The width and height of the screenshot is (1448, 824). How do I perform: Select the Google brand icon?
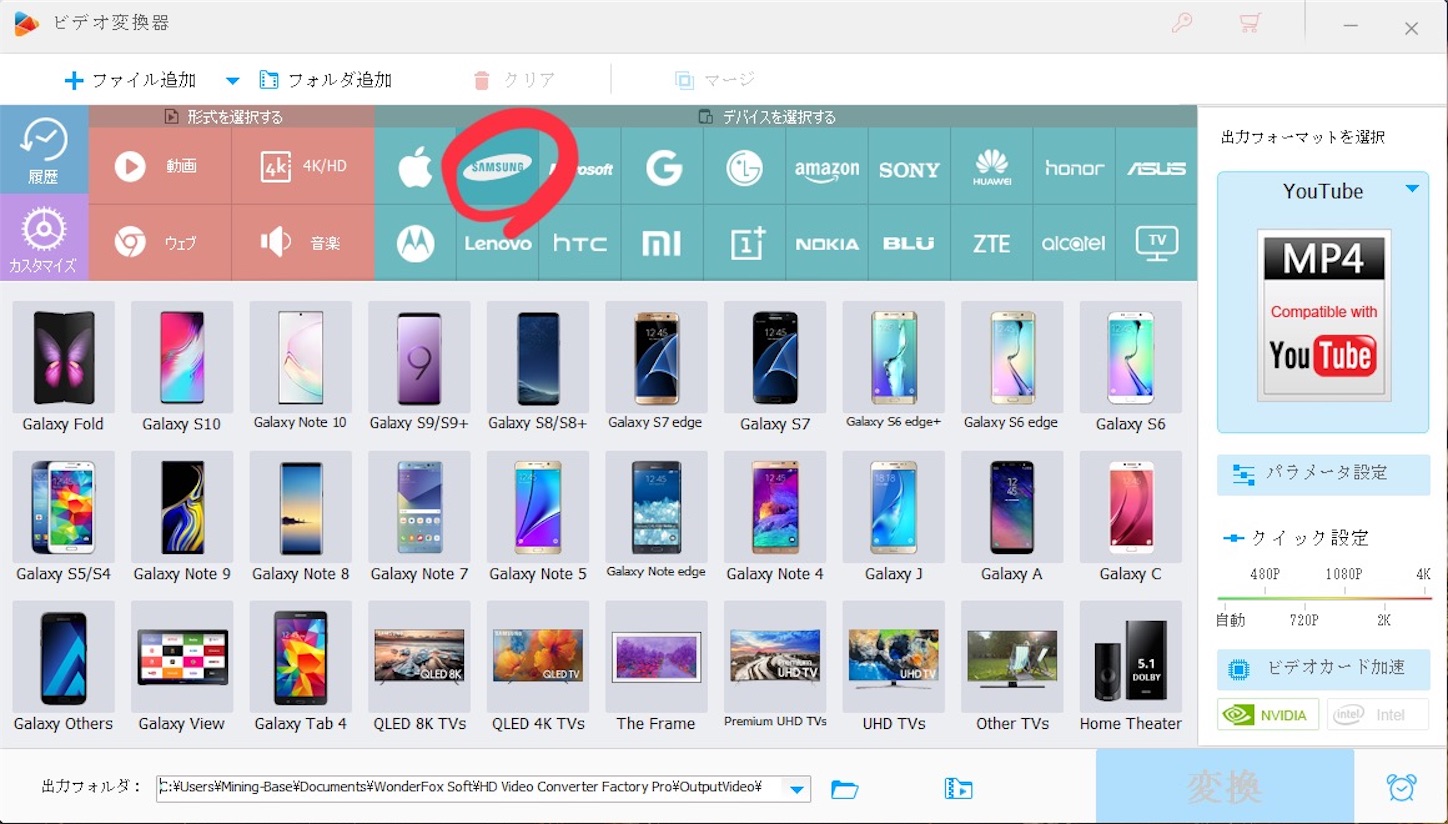click(663, 168)
